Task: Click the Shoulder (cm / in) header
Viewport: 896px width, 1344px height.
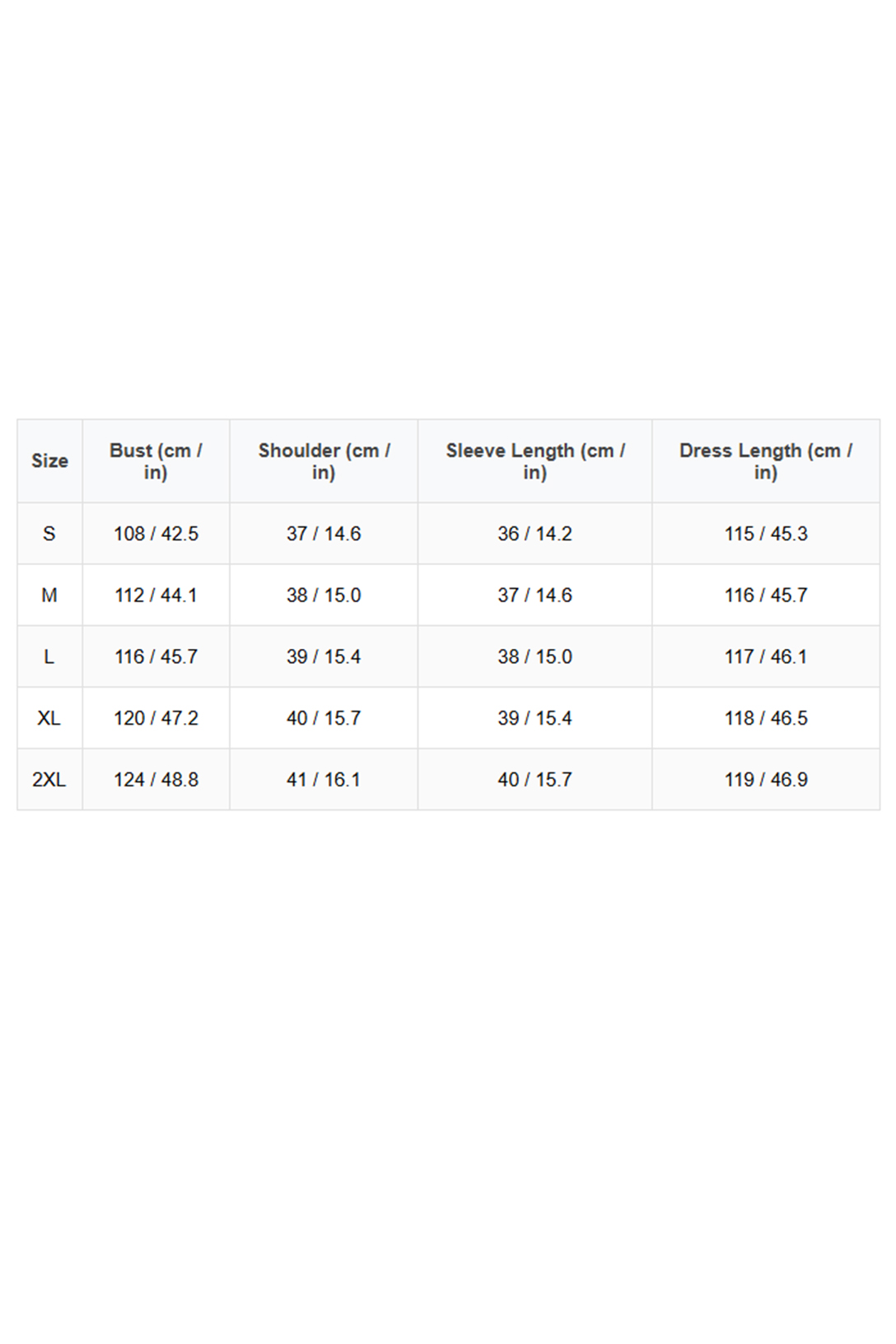Action: pyautogui.click(x=324, y=461)
